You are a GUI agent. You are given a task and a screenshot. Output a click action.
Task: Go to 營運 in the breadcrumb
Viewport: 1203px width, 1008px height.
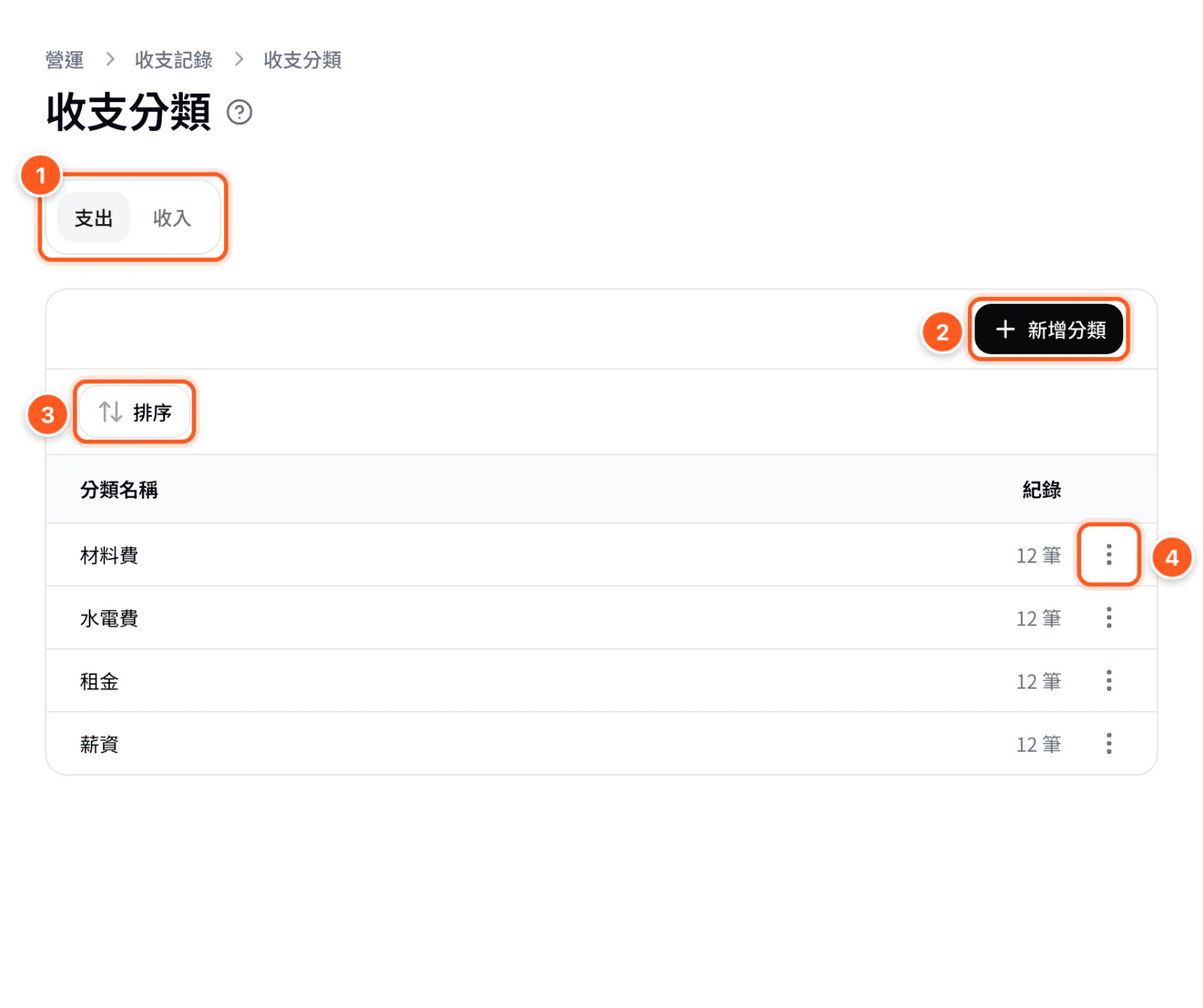coord(65,60)
